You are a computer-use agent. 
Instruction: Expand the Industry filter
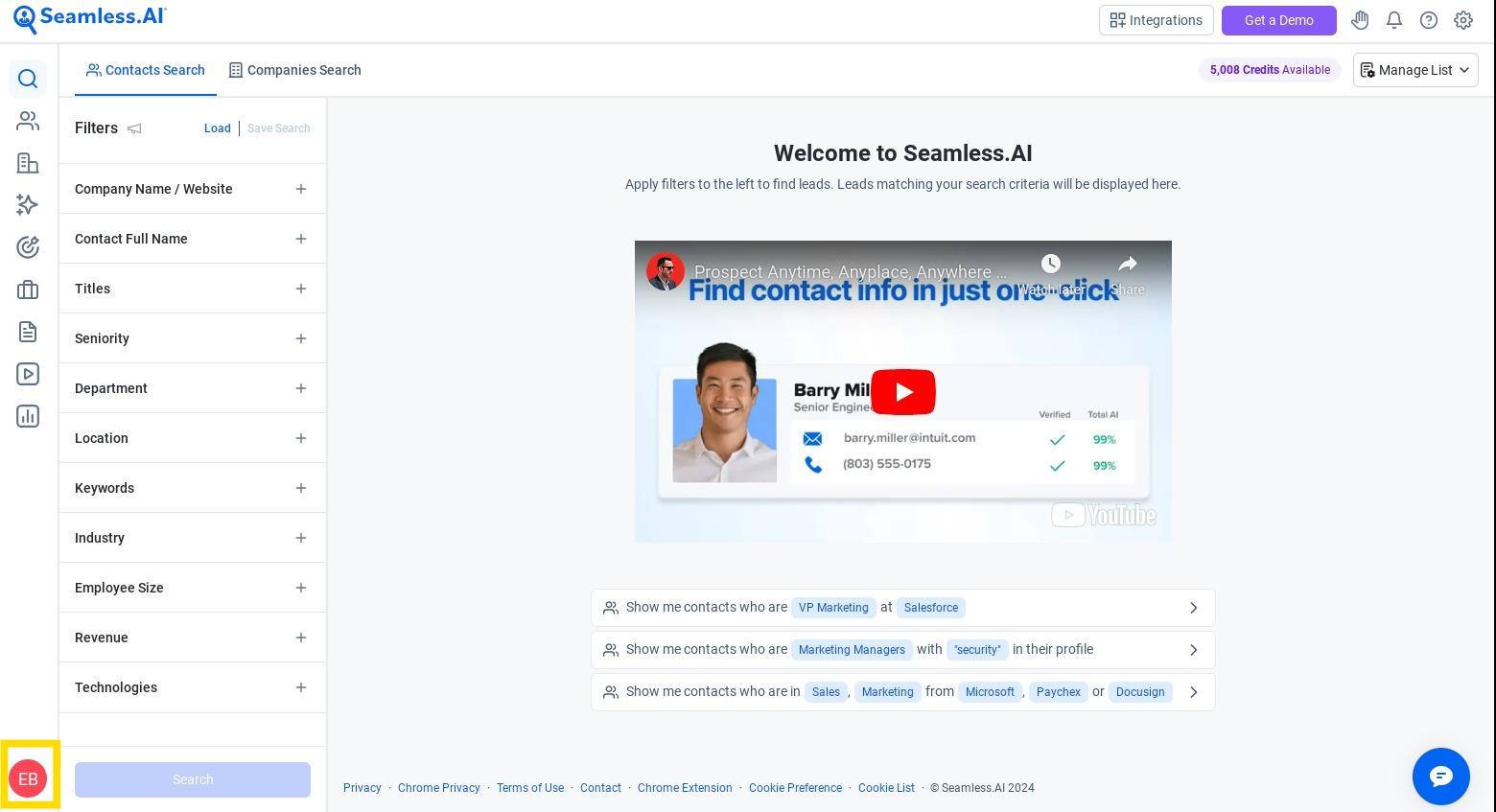[x=193, y=538]
